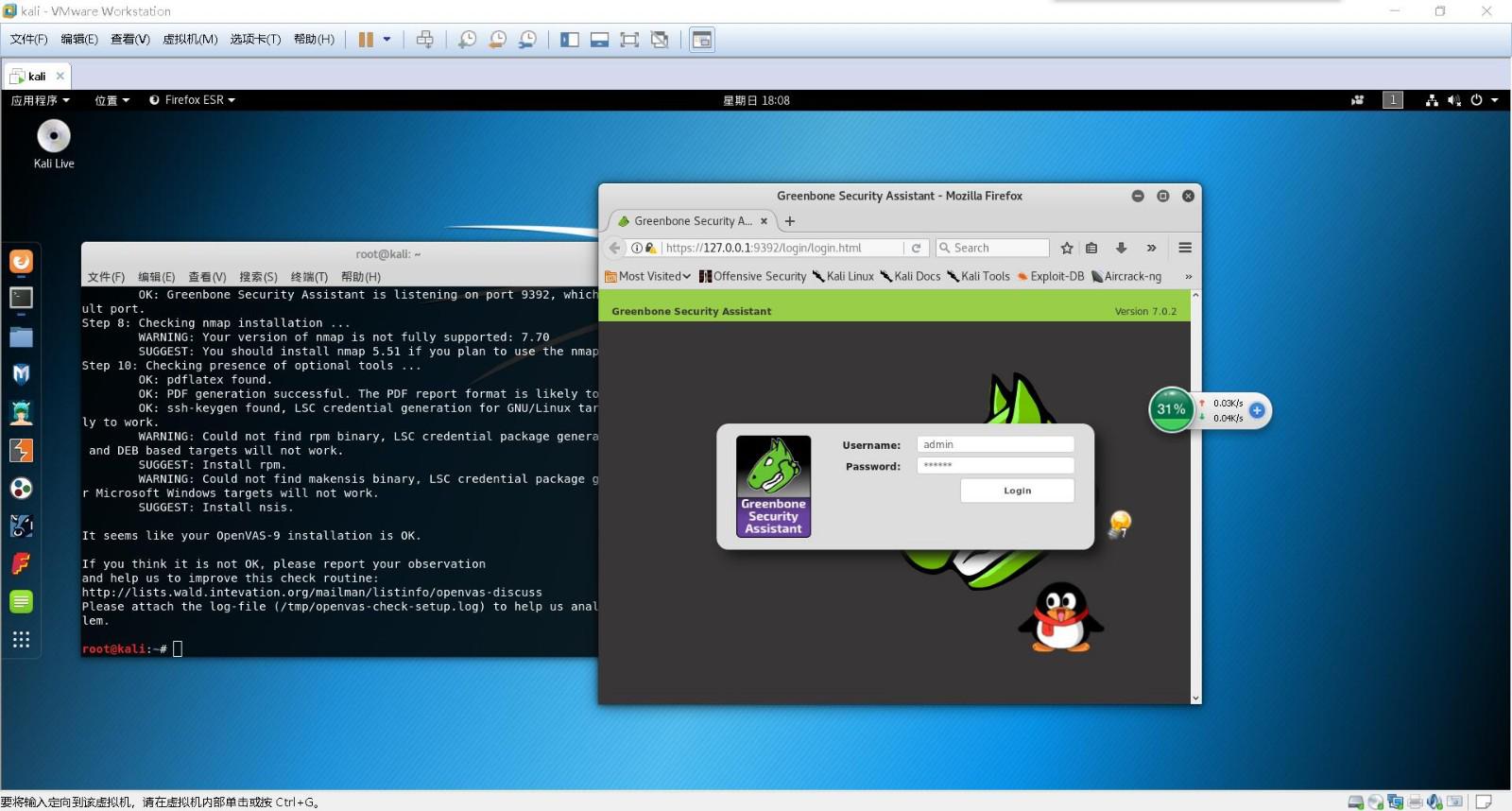Viewport: 1512px width, 811px height.
Task: Select the kali VM tab
Action: click(x=37, y=76)
